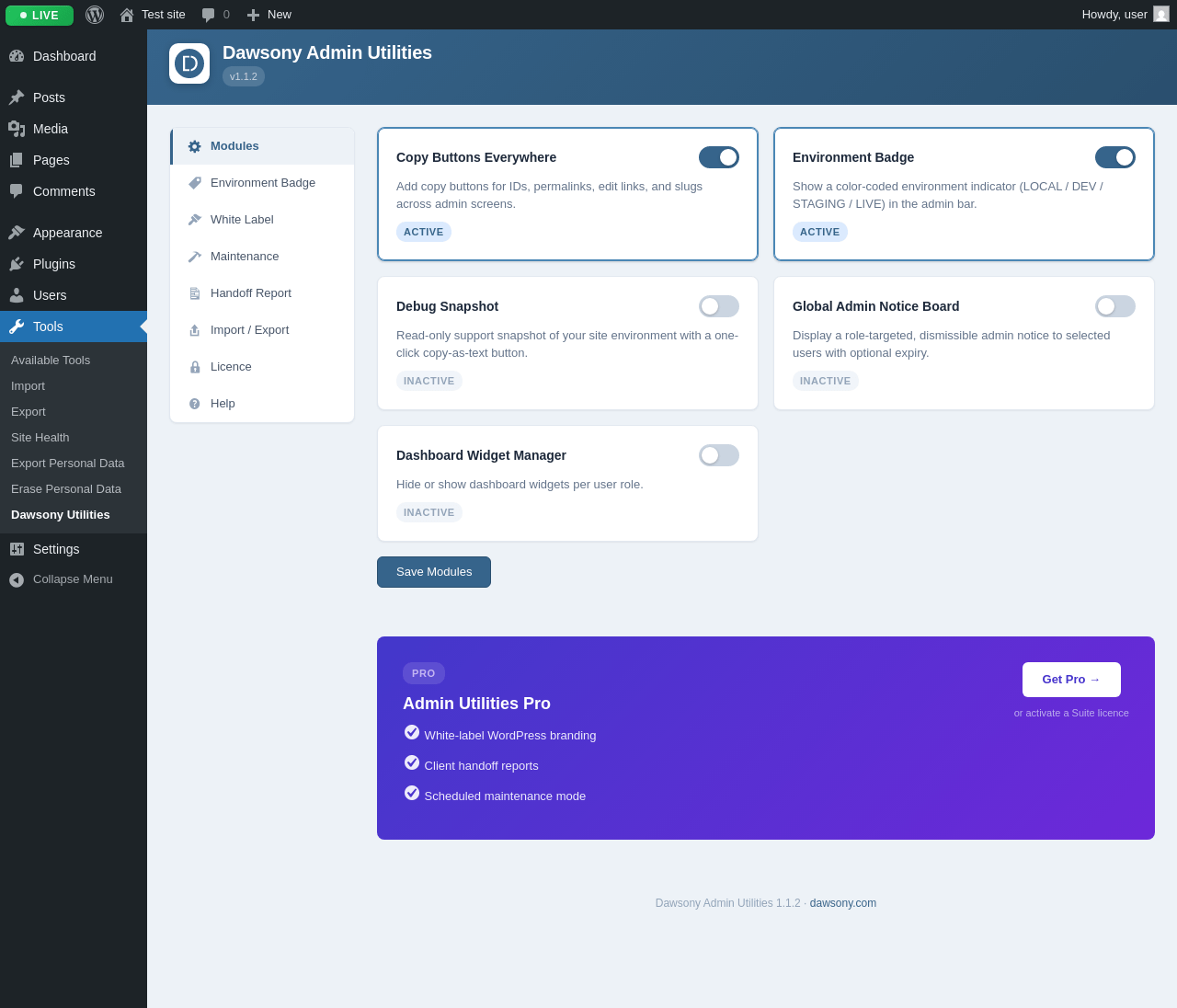1177x1008 pixels.
Task: Click the ACTIVE badge under Copy Buttons Everywhere
Action: click(424, 232)
